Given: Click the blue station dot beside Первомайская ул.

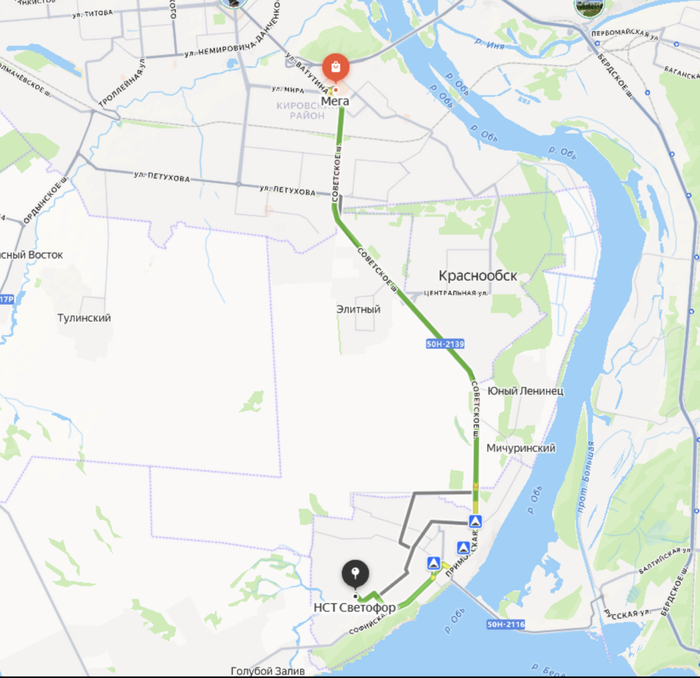Looking at the screenshot, I should click(x=597, y=44).
